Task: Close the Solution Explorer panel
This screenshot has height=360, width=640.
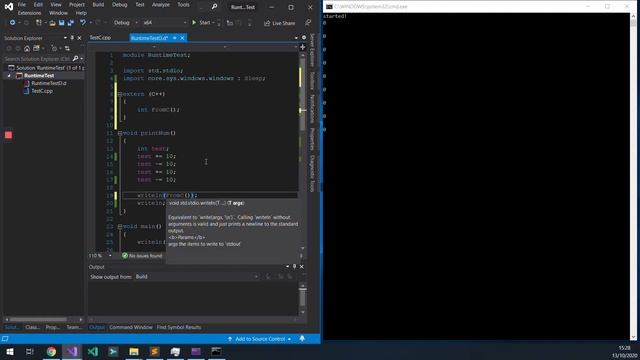Action: click(x=80, y=38)
